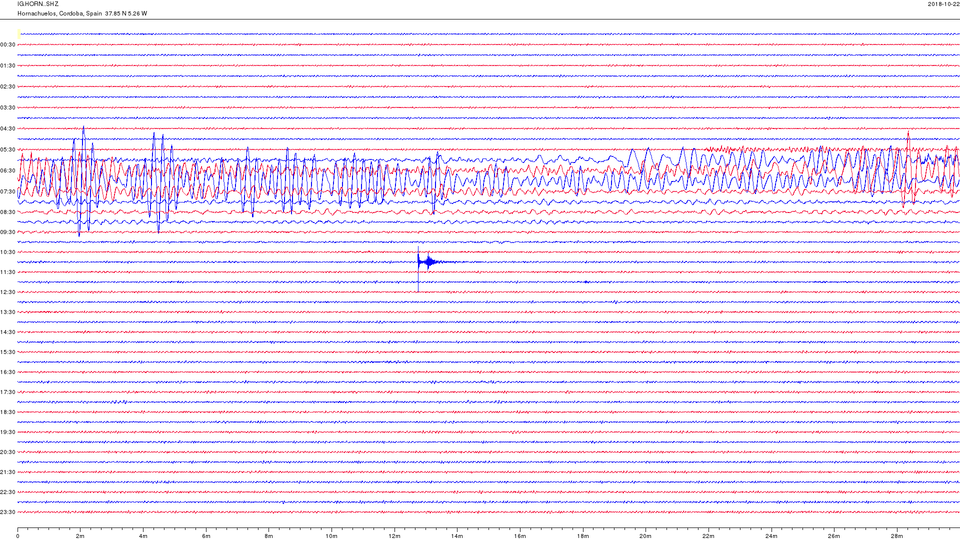Click the 12:30 time label

tap(8, 292)
